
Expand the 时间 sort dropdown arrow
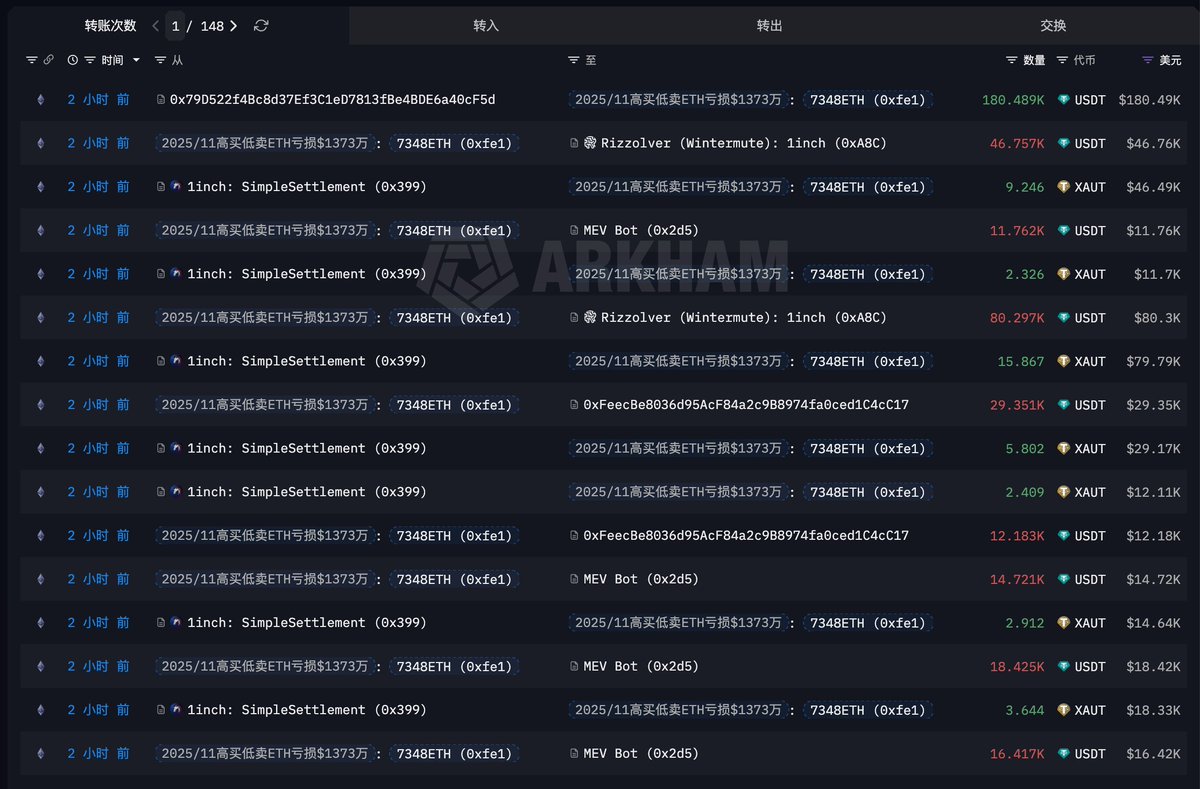coord(136,60)
